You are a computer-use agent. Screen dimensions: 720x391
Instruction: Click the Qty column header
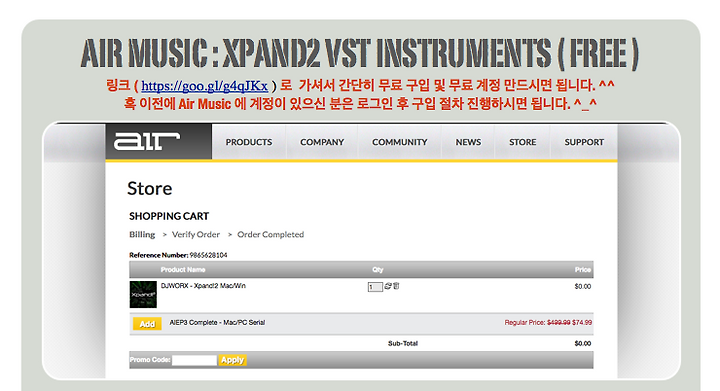coord(377,270)
